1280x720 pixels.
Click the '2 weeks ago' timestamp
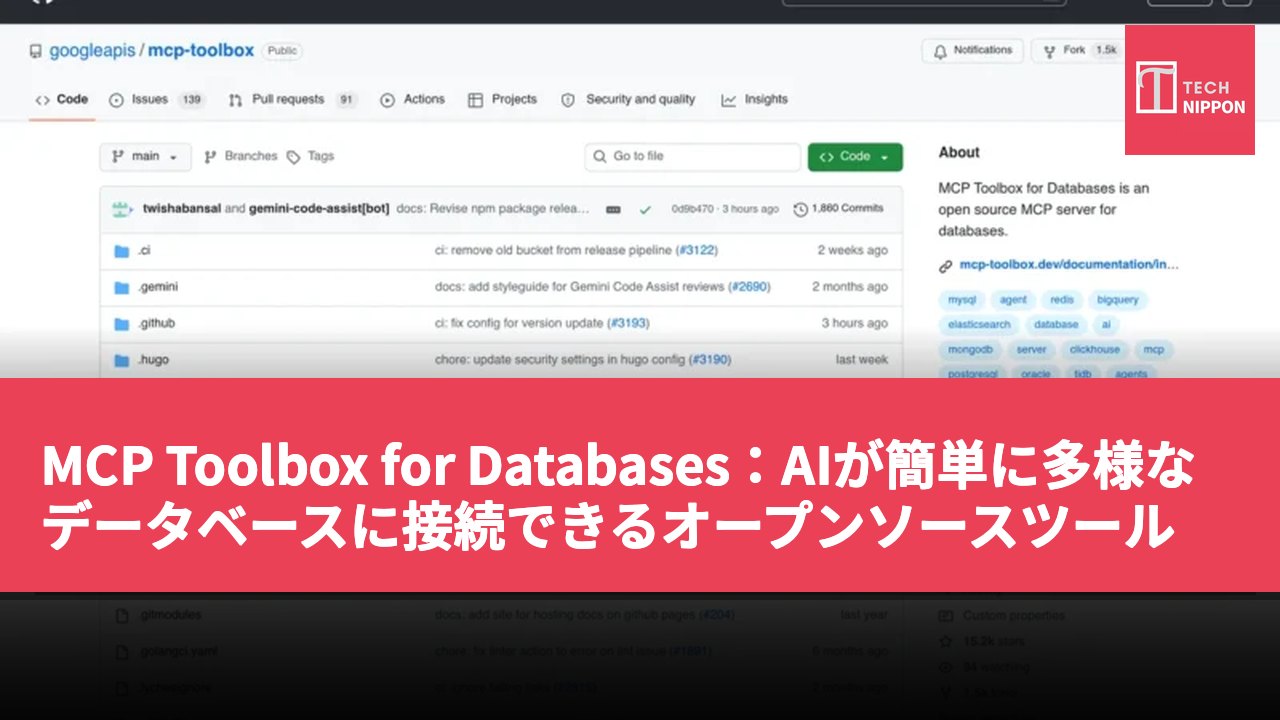click(852, 251)
